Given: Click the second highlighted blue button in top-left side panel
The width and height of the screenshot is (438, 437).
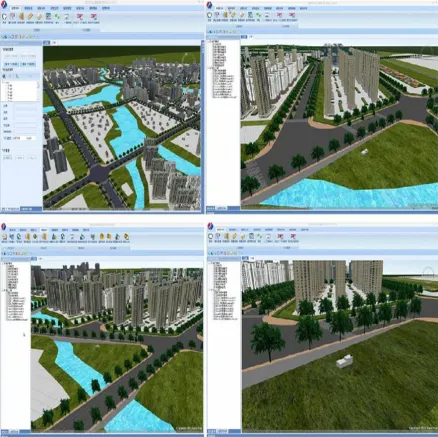Looking at the screenshot, I should (x=28, y=64).
